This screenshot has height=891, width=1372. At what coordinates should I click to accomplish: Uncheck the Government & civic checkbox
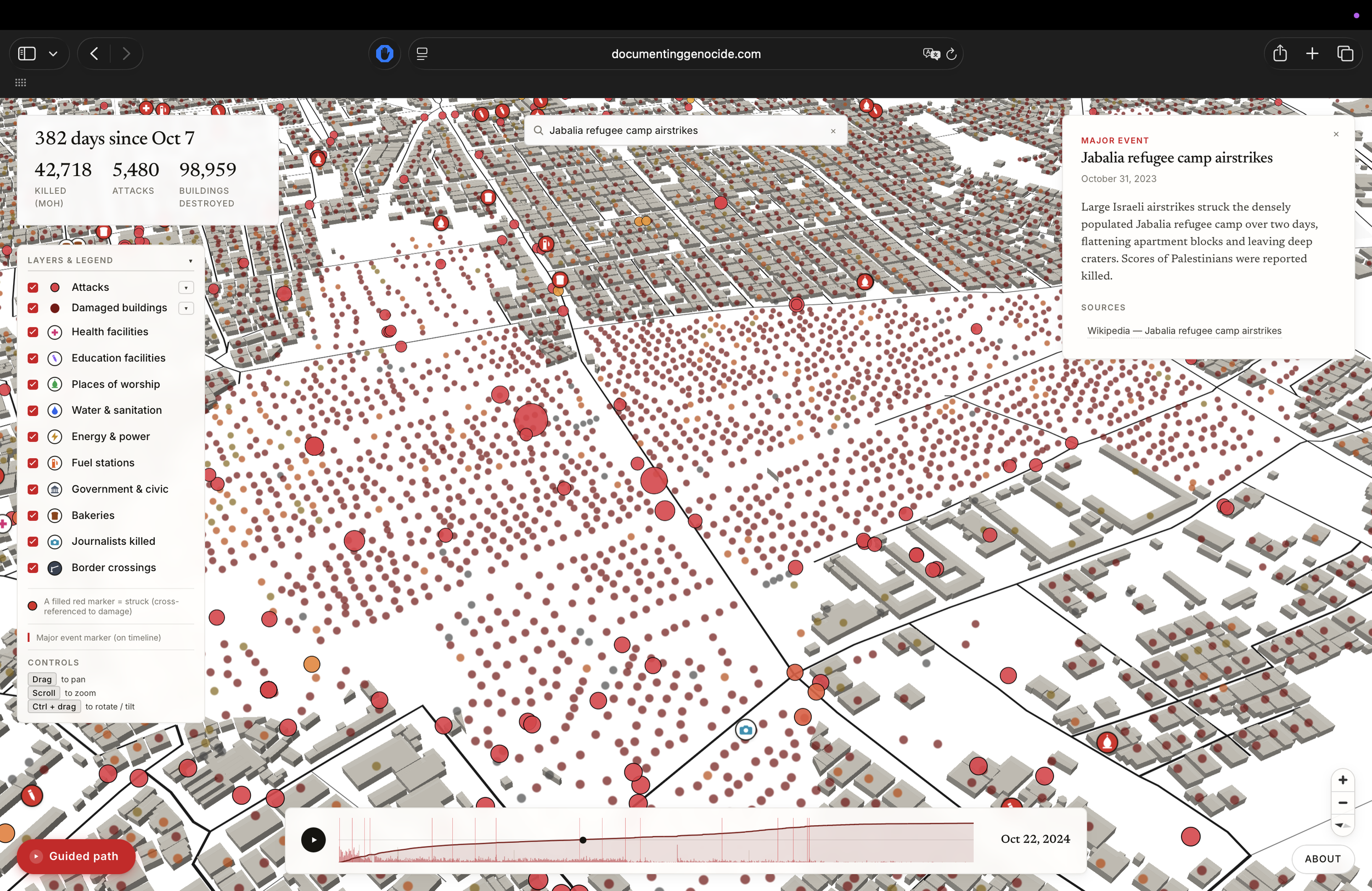coord(33,489)
